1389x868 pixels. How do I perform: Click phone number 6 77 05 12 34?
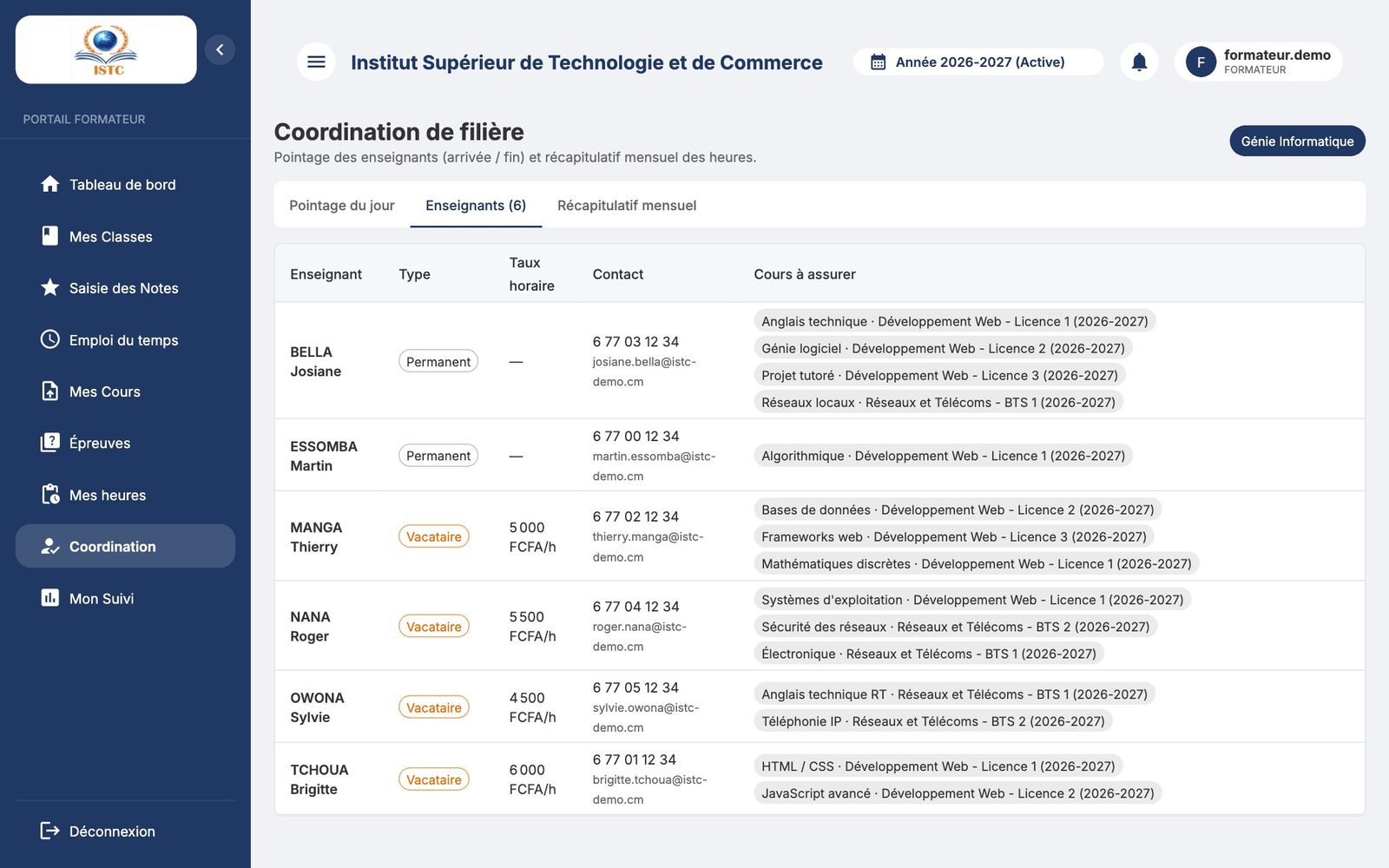pos(635,687)
